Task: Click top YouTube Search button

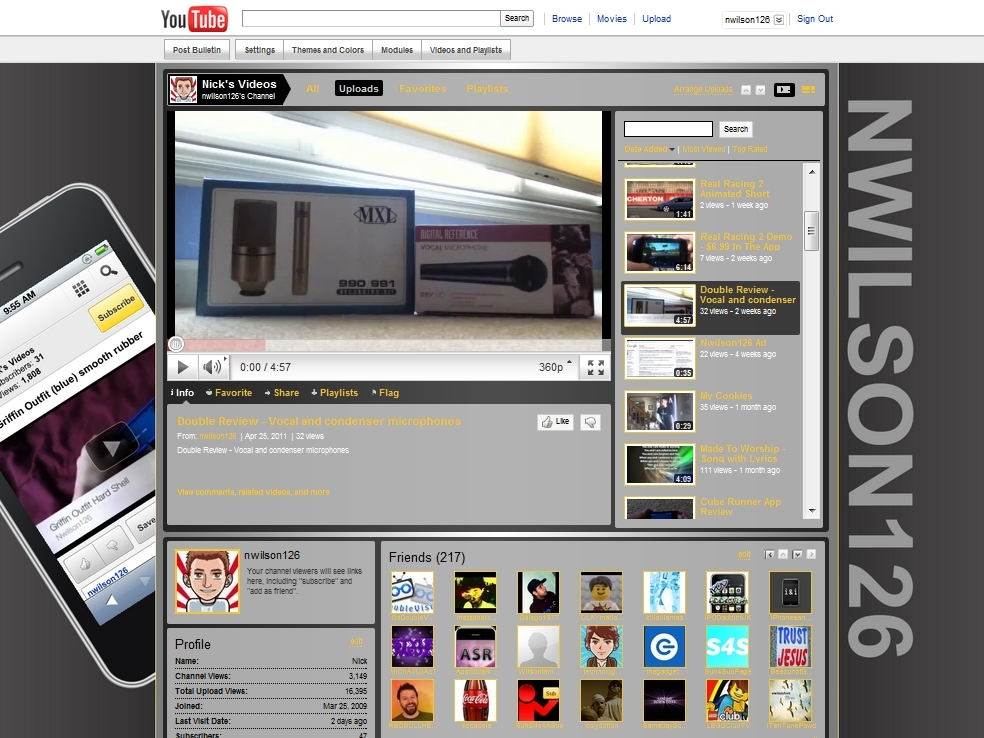Action: pos(517,18)
